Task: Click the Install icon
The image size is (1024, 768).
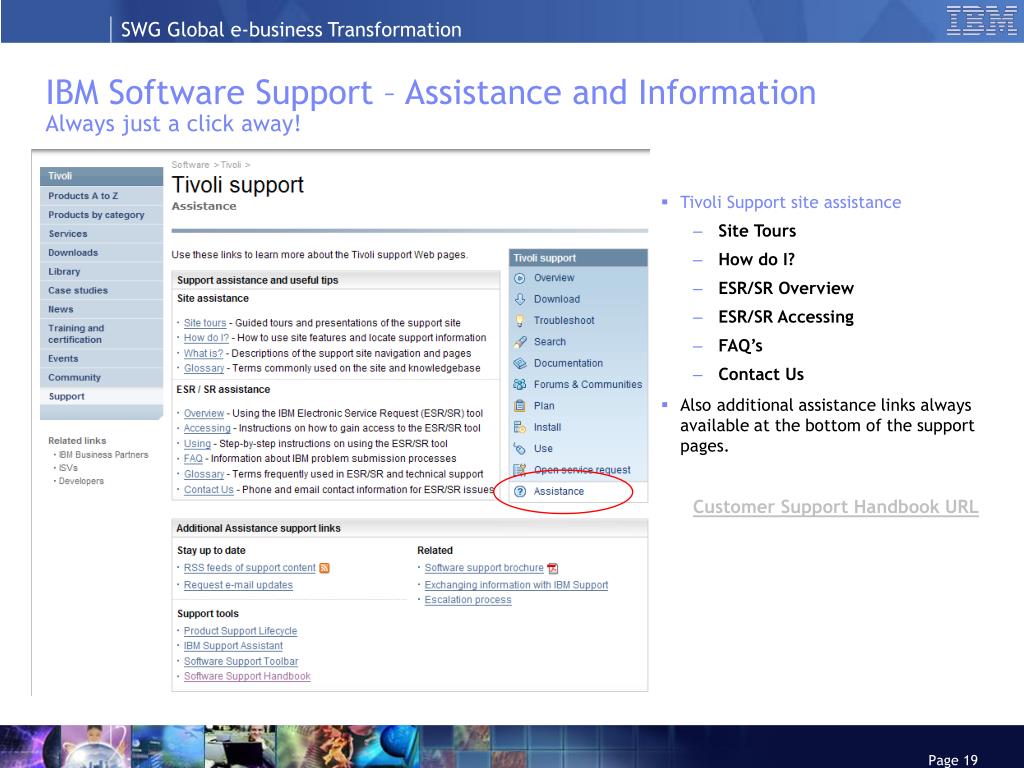Action: click(520, 428)
